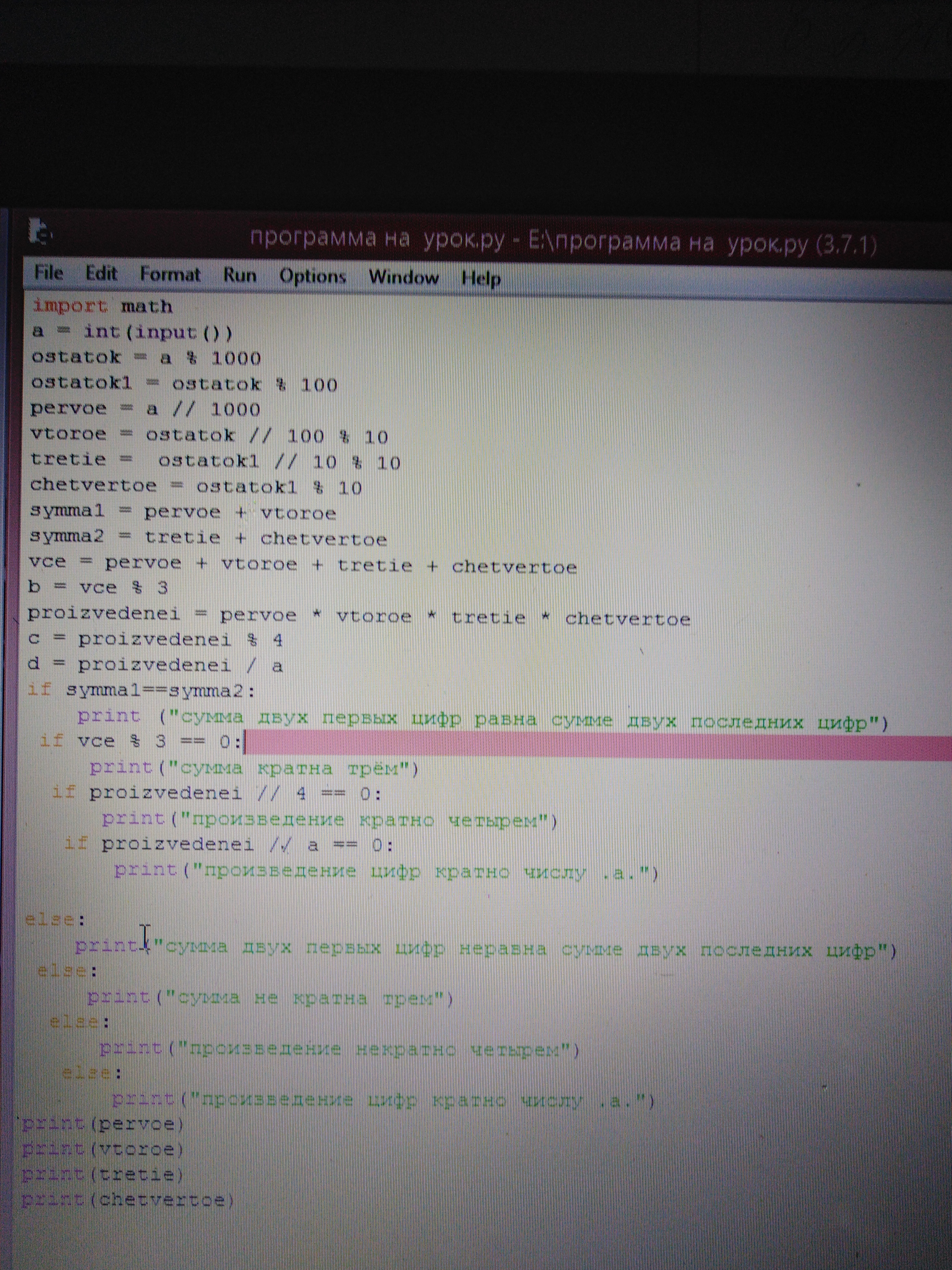Screen dimensions: 952x1270
Task: Click the line 'chetvertoe = ostatok1 % 10'
Action: [196, 486]
